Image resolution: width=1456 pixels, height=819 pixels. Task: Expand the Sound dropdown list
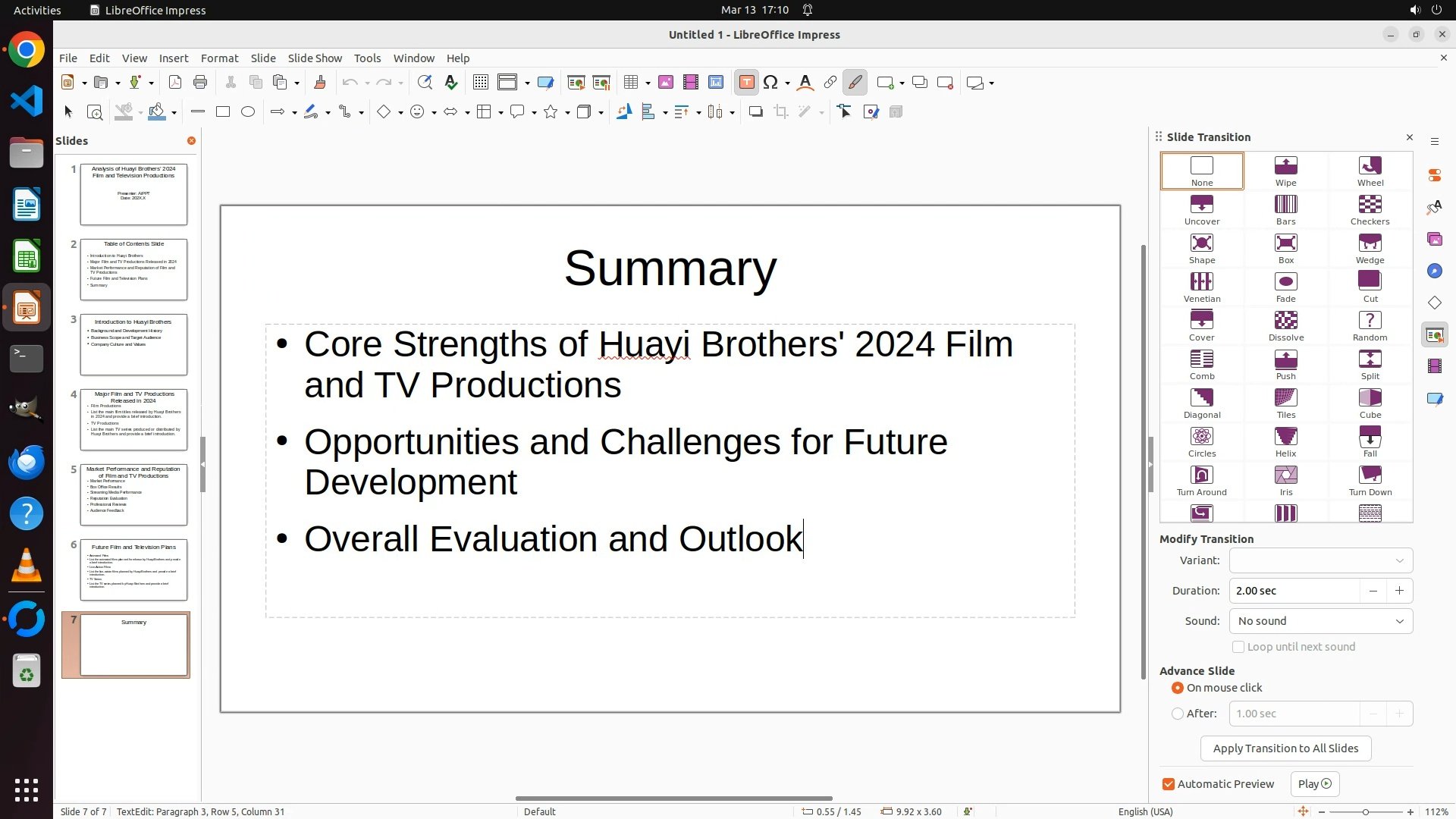(x=1320, y=621)
